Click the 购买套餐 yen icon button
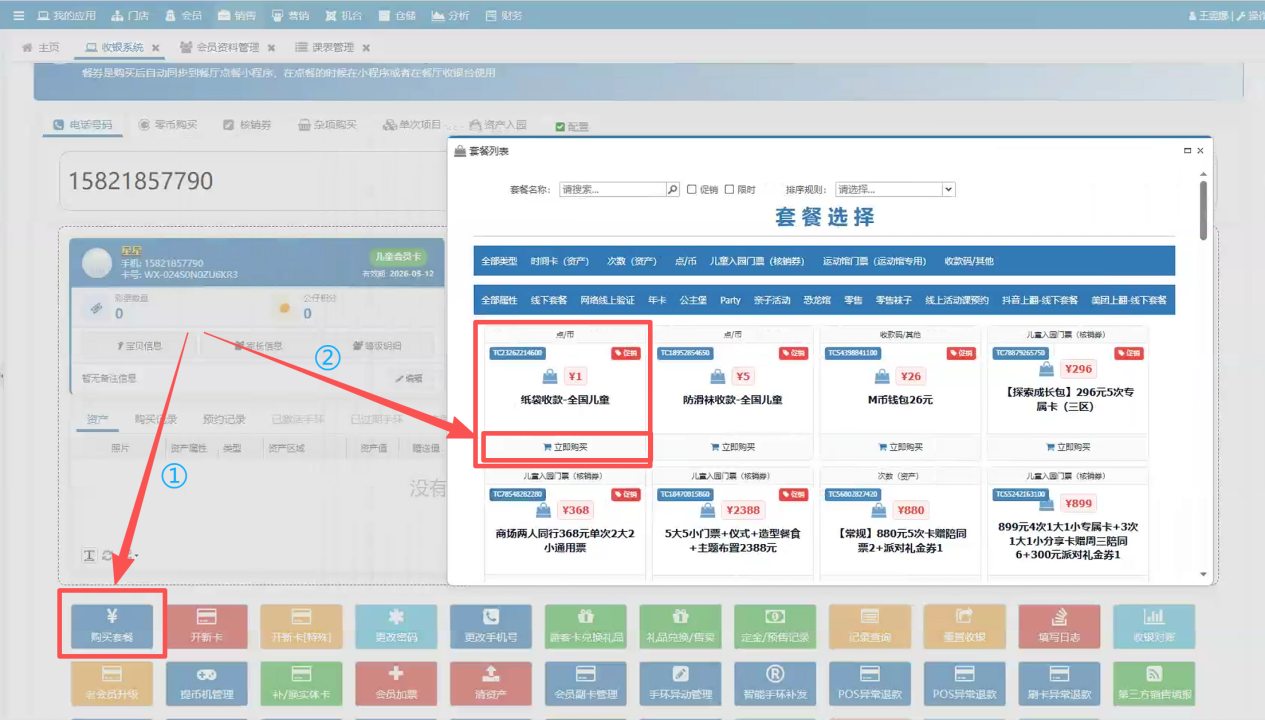Screen dimensions: 1265x720 click(111, 624)
